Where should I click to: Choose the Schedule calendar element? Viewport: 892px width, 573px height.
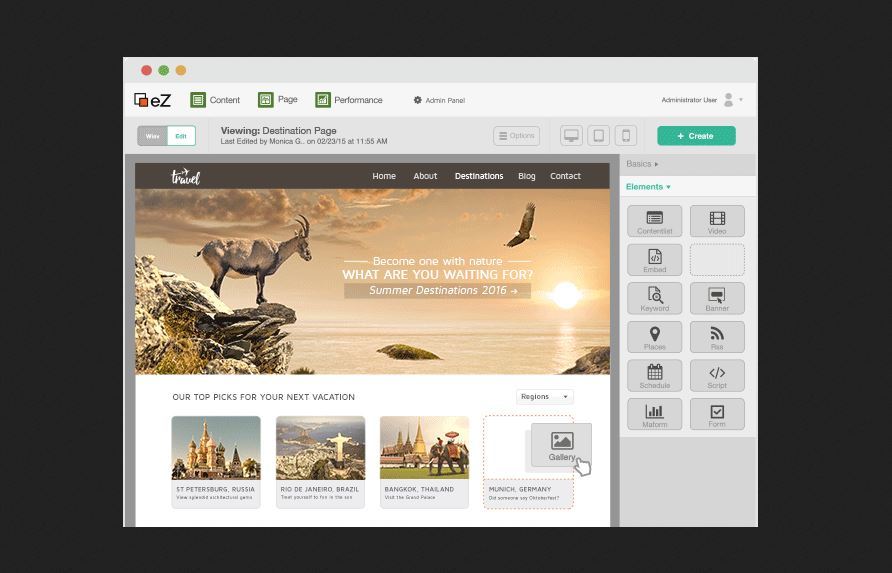[654, 375]
